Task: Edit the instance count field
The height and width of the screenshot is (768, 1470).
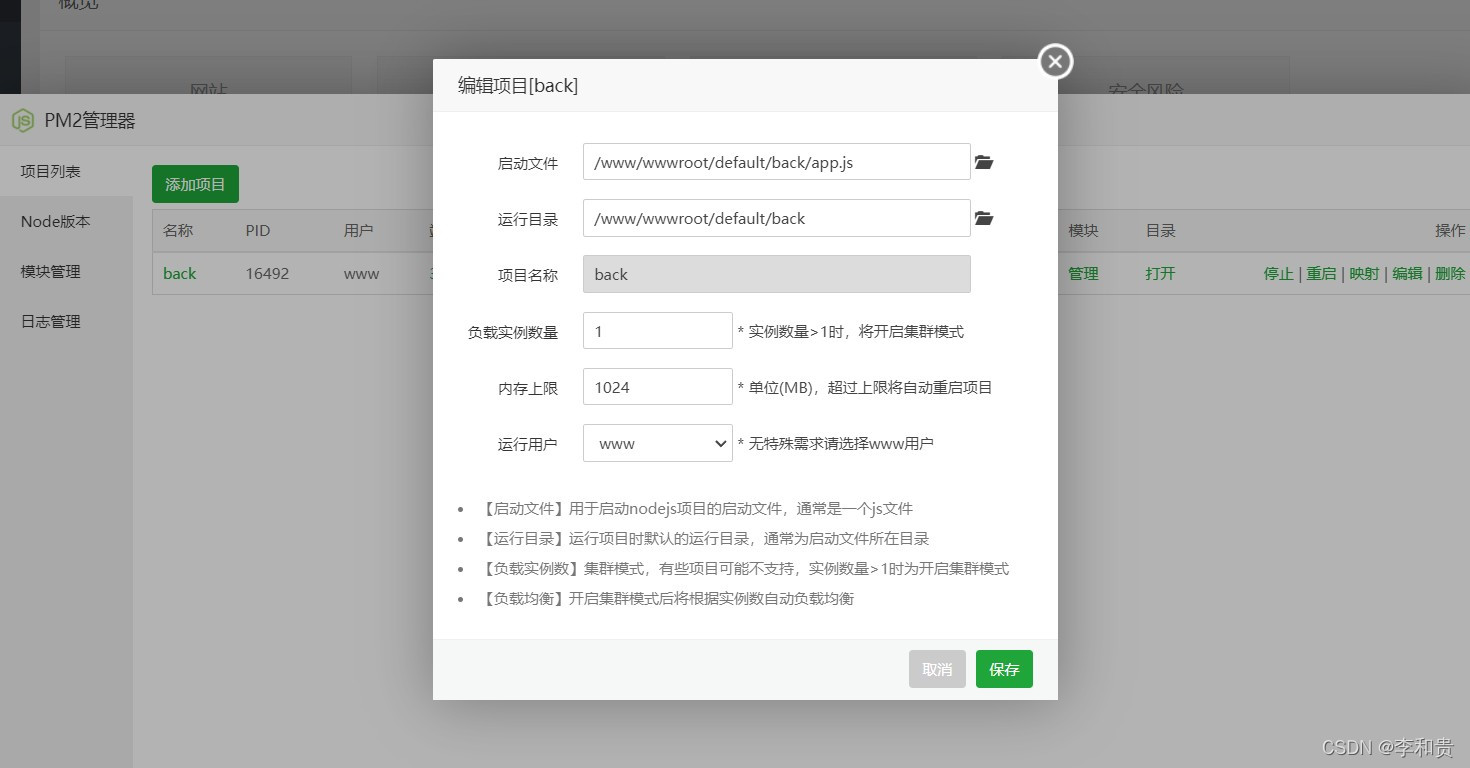Action: click(658, 331)
